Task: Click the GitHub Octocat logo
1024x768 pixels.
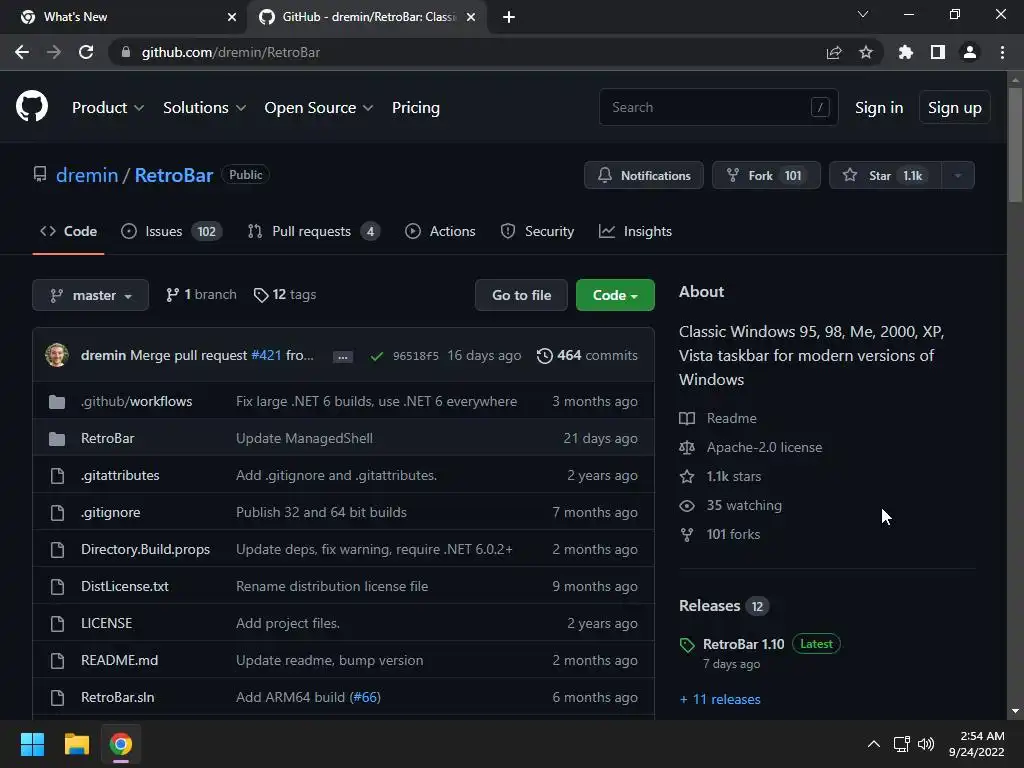Action: pyautogui.click(x=32, y=106)
